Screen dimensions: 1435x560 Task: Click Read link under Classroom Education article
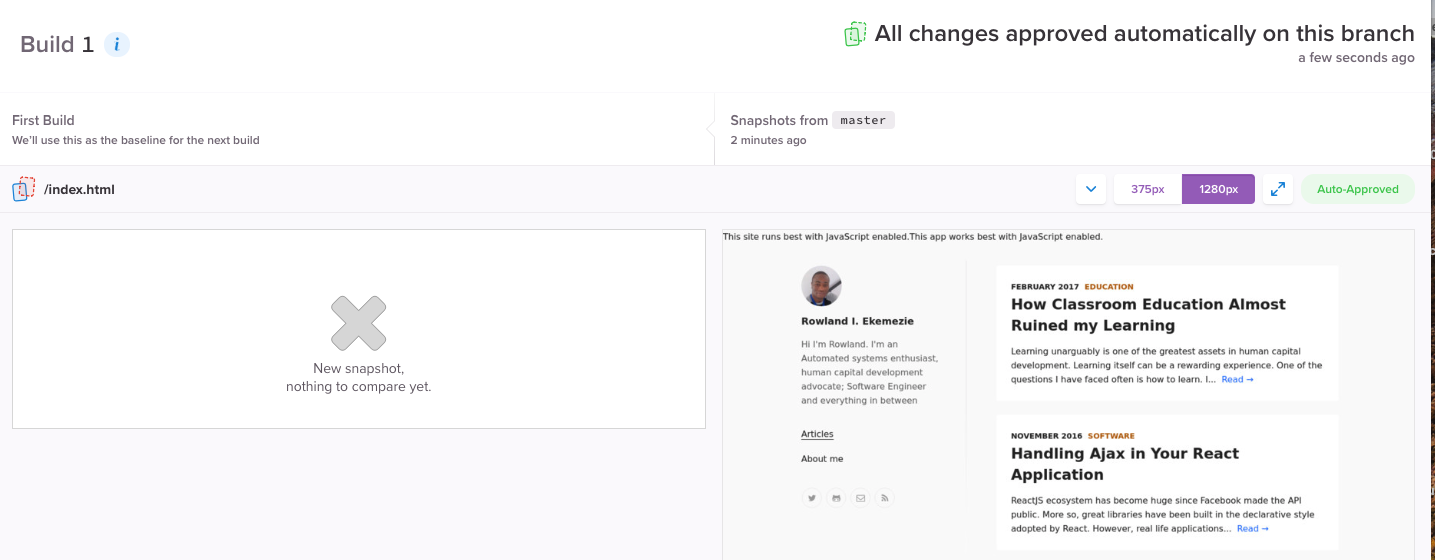pyautogui.click(x=1237, y=379)
